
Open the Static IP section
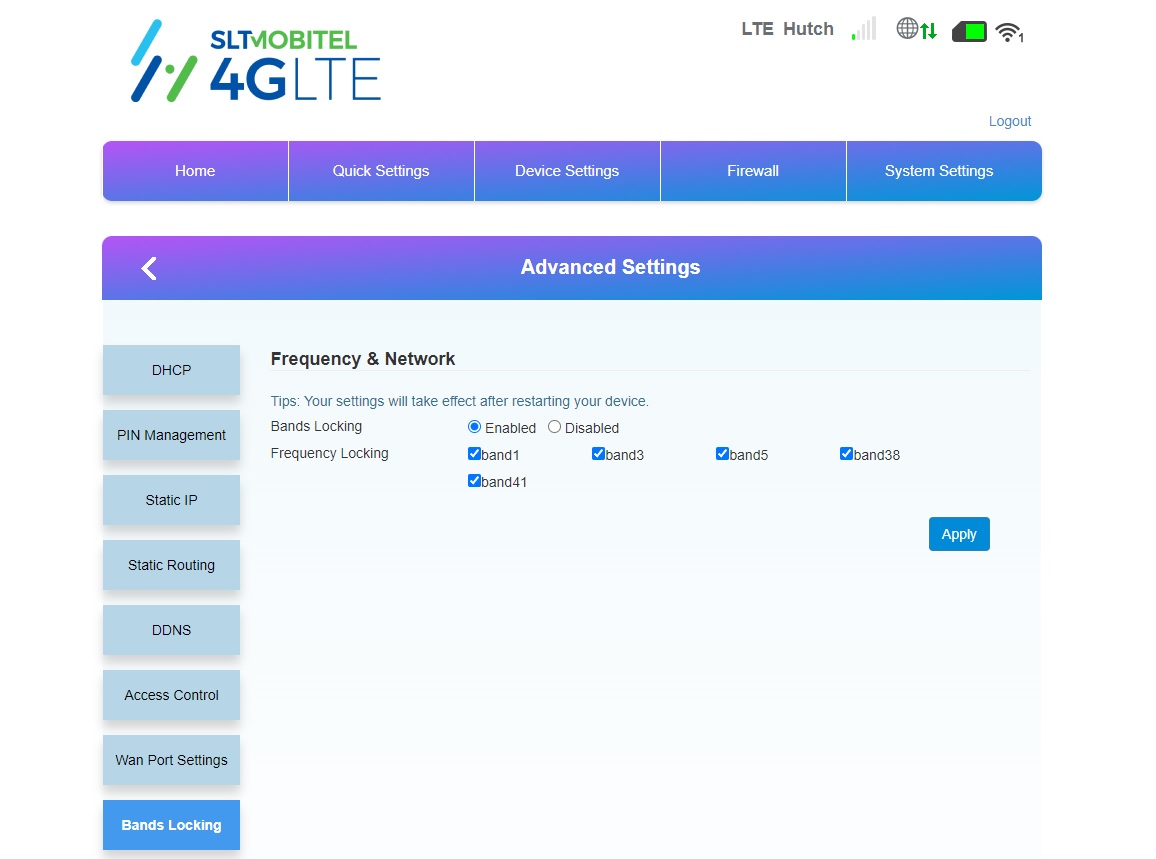point(171,500)
